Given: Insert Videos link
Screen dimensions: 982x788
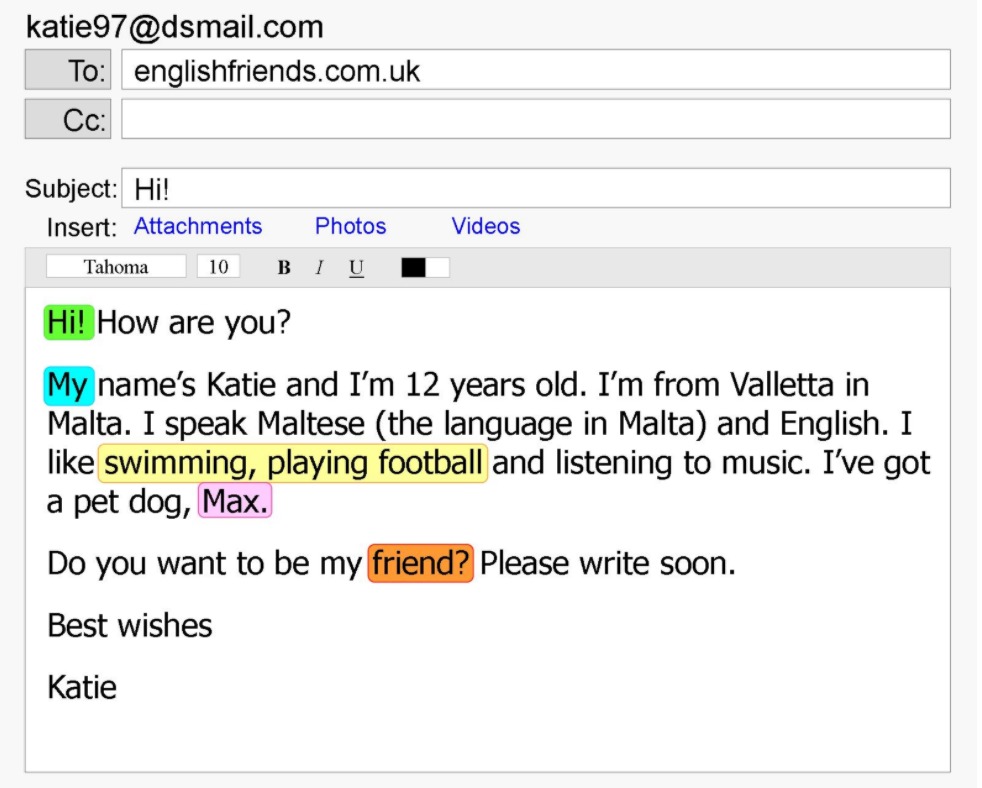Looking at the screenshot, I should [486, 227].
